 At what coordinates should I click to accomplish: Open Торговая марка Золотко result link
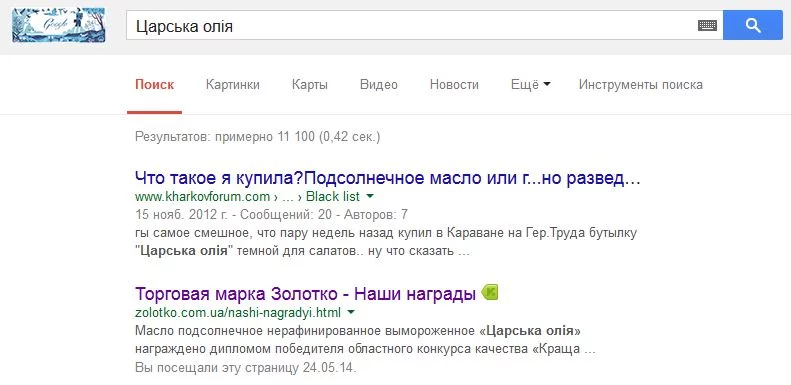click(306, 293)
